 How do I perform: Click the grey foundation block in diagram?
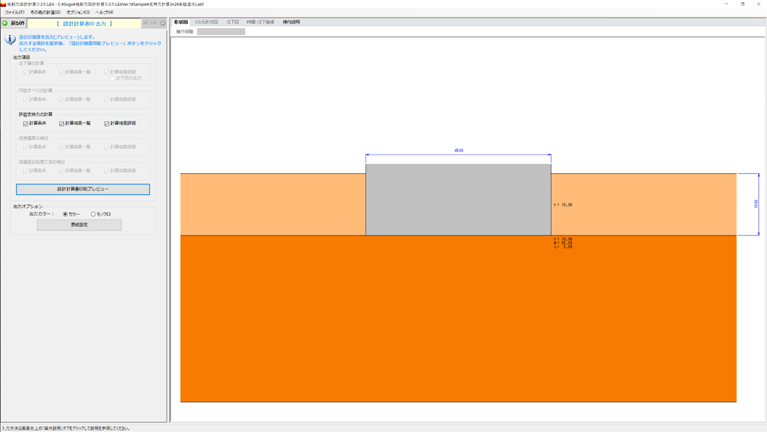[x=458, y=200]
